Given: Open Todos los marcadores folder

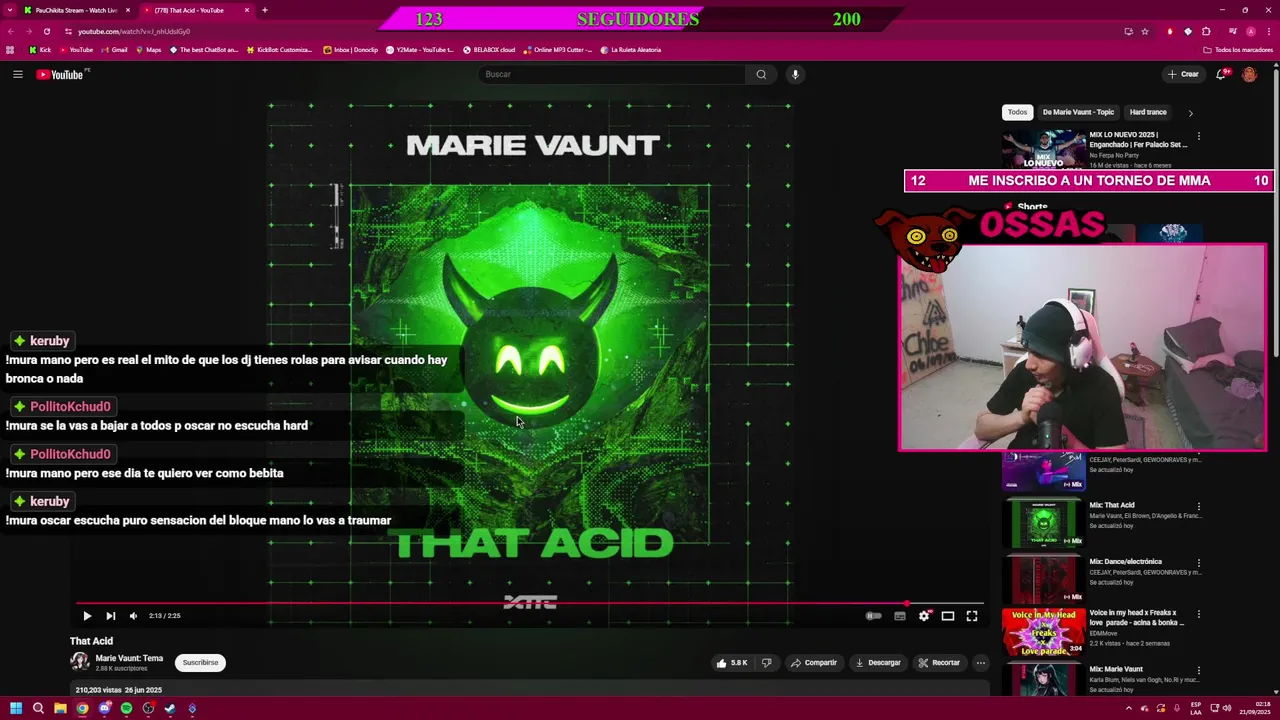Looking at the screenshot, I should pyautogui.click(x=1239, y=50).
